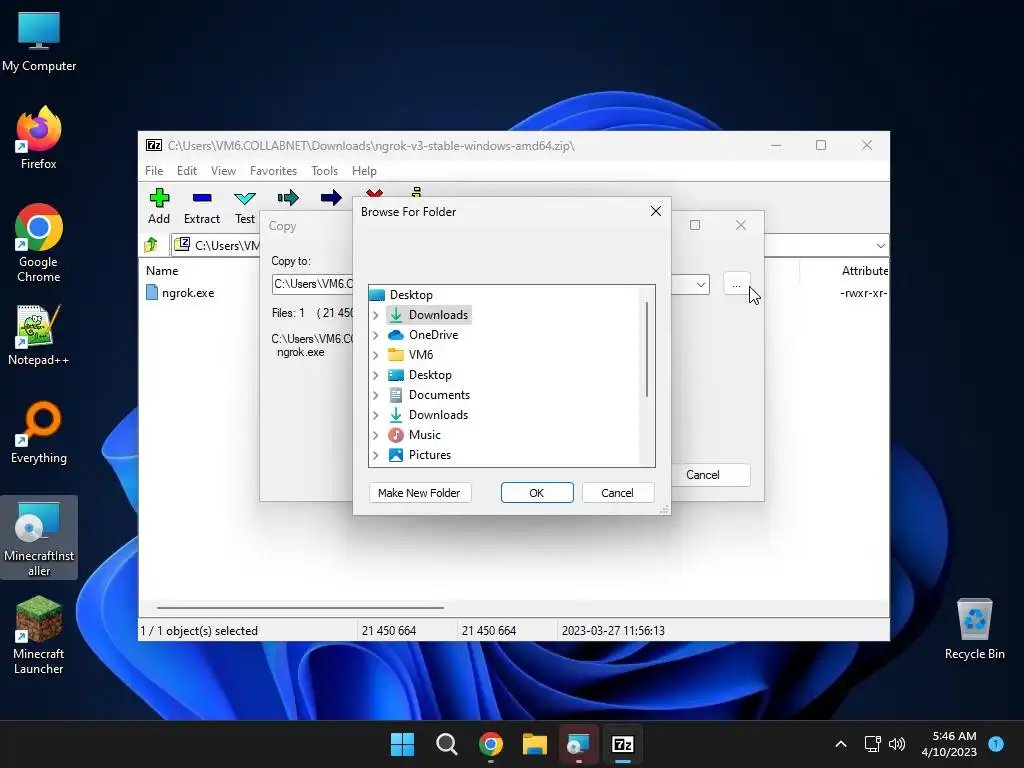Open the Help menu
1024x768 pixels.
click(364, 170)
